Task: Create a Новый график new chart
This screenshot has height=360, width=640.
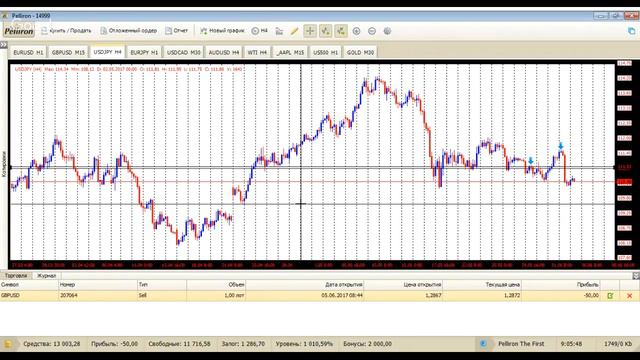Action: tap(222, 31)
